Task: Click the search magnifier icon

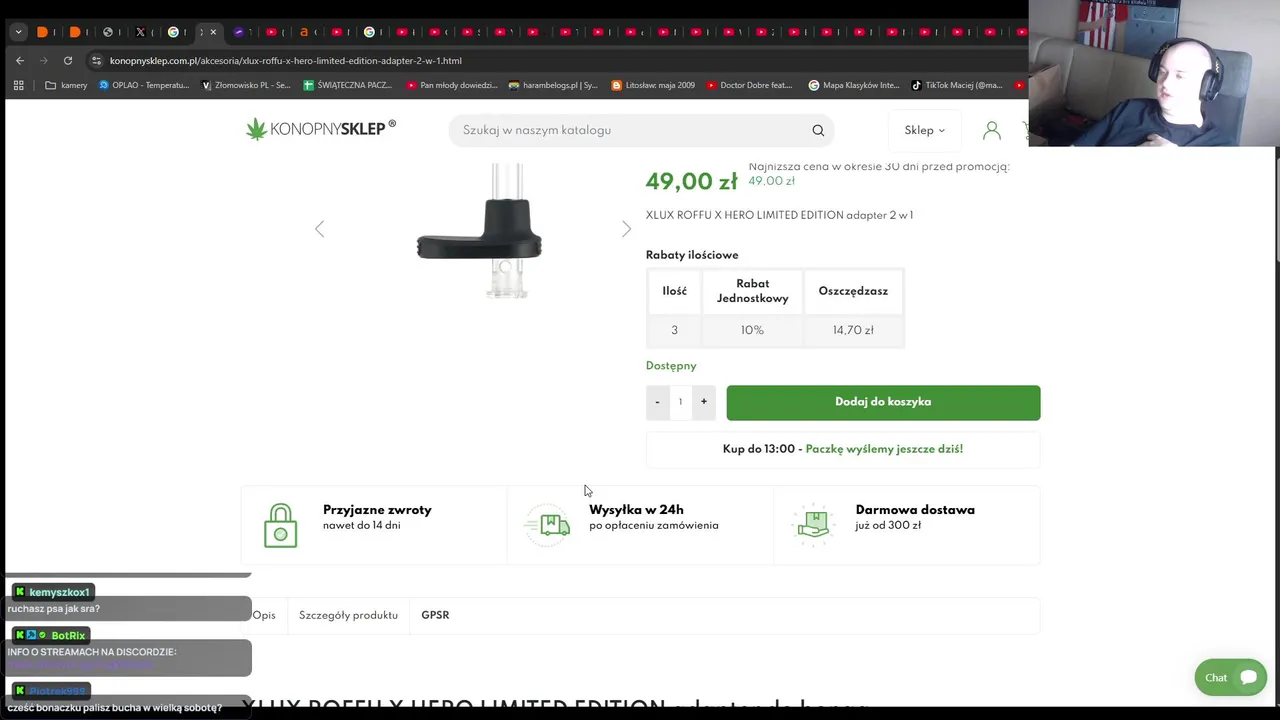Action: click(x=818, y=130)
